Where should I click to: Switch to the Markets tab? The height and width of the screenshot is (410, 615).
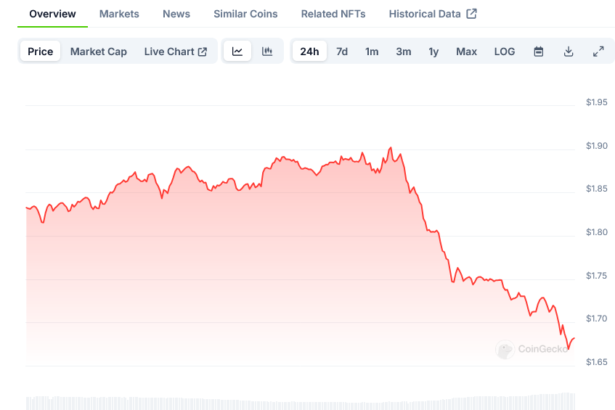(x=119, y=14)
